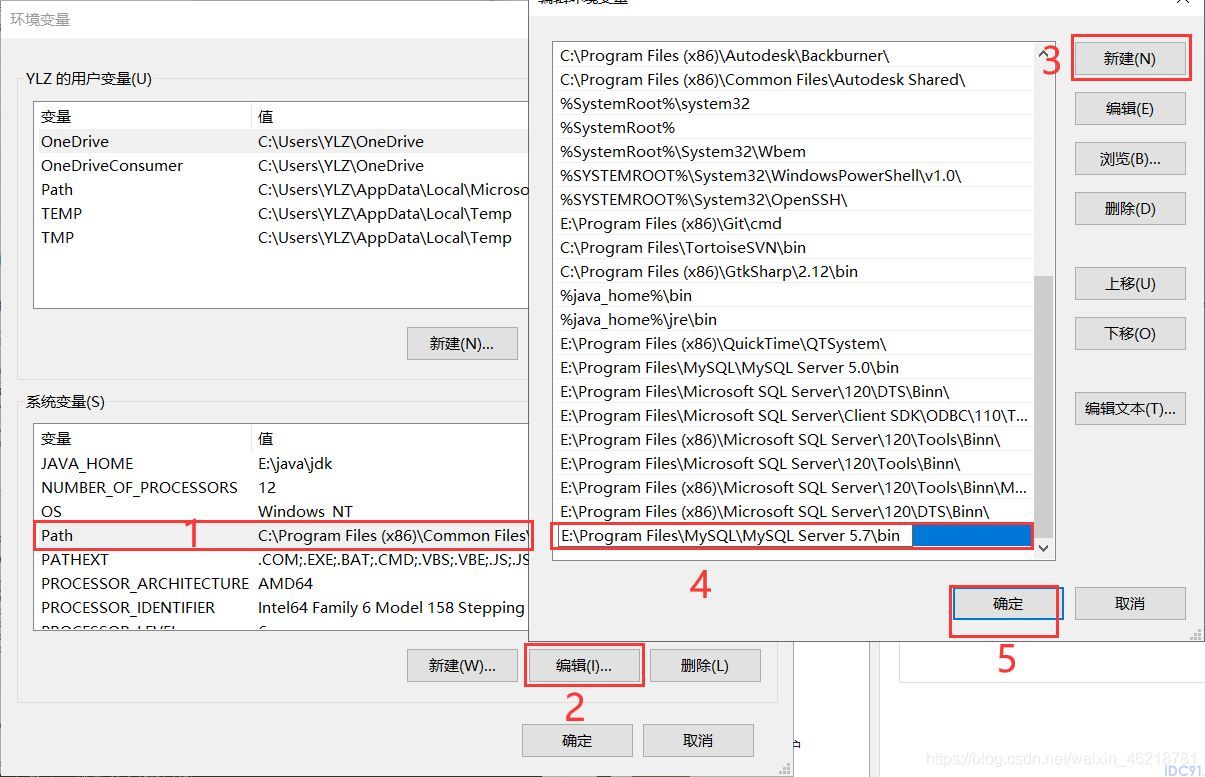Viewport: 1205px width, 777px height.
Task: Select the Client SDK\ODBC\110 entry
Action: [x=794, y=416]
